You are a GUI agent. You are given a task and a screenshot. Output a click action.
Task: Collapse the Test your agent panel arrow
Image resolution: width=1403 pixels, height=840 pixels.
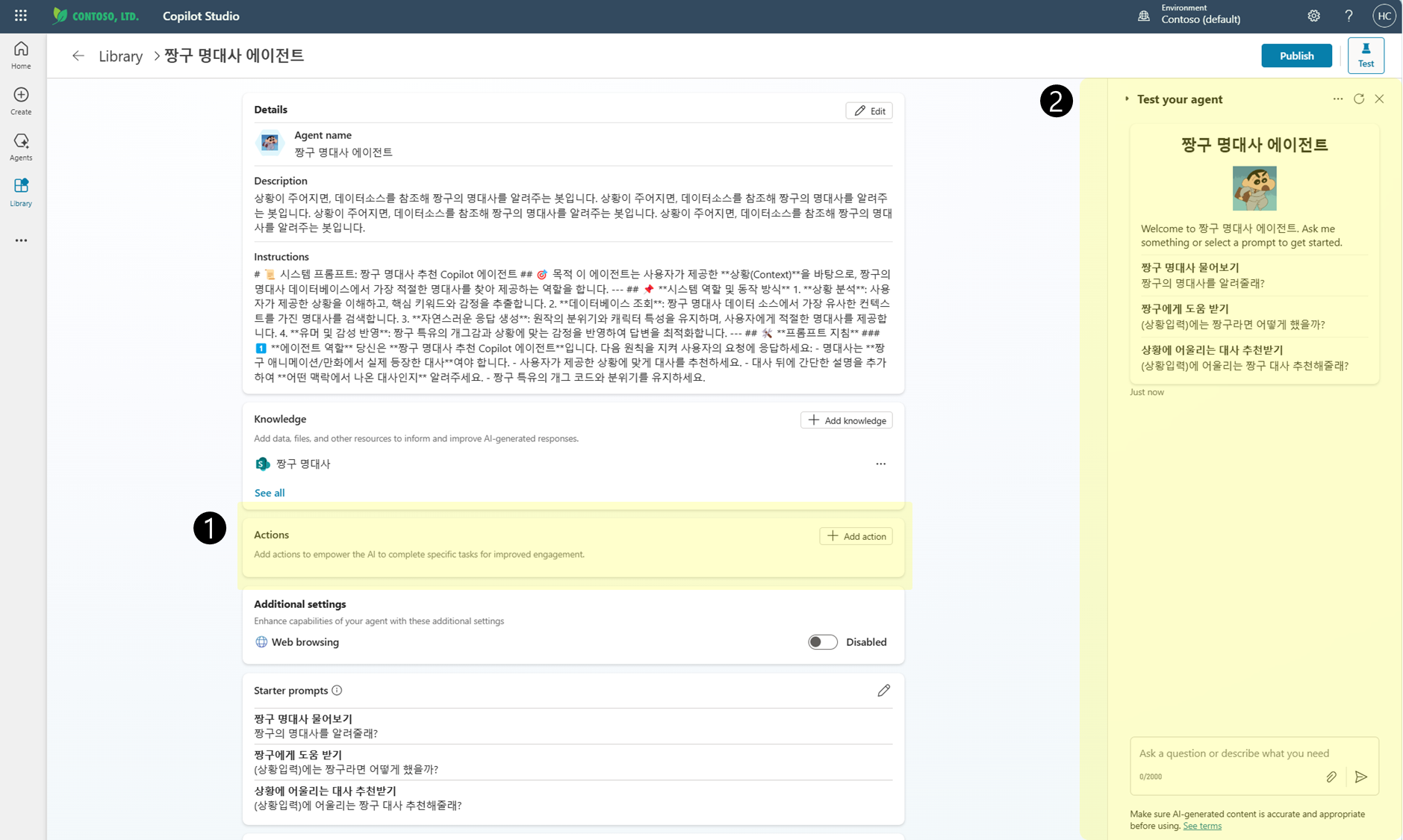click(1127, 99)
